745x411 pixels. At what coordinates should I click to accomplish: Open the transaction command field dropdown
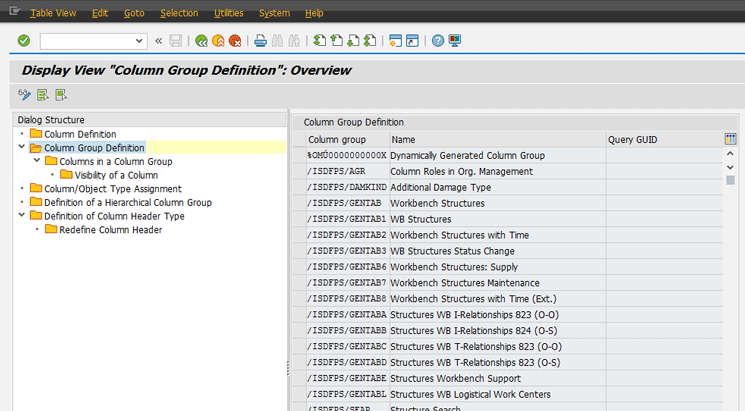point(139,41)
